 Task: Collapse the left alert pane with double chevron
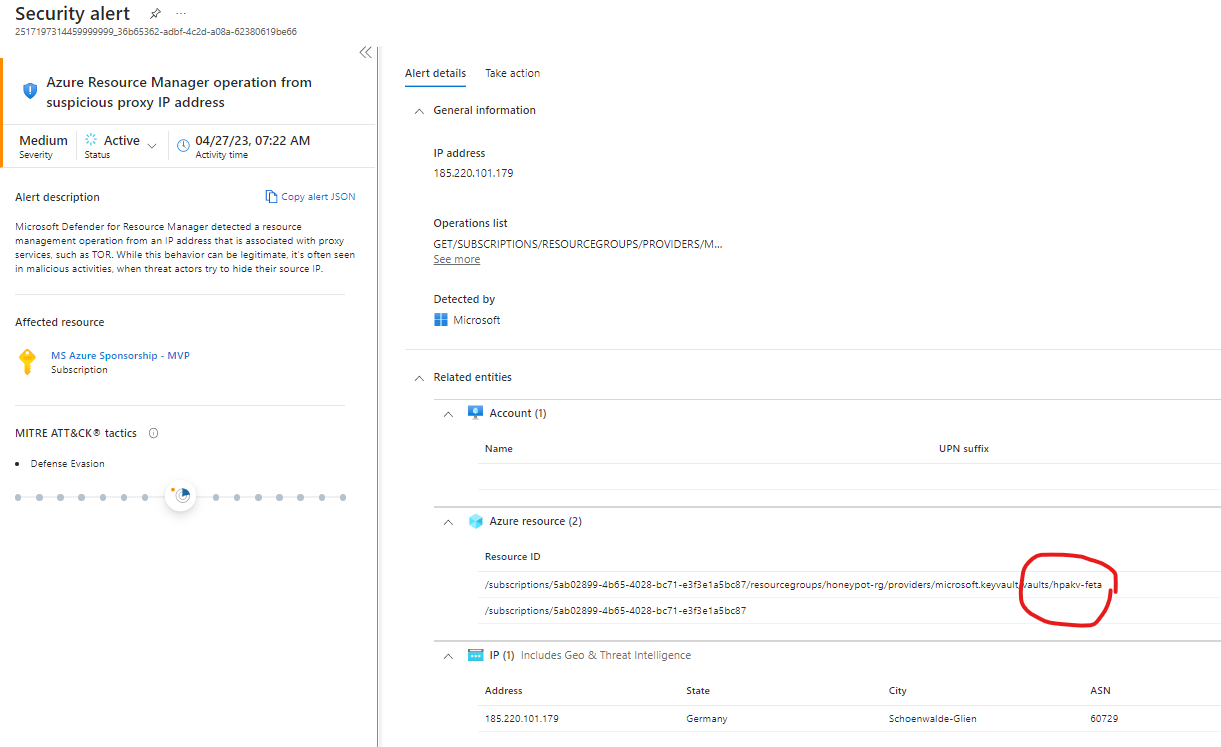365,53
